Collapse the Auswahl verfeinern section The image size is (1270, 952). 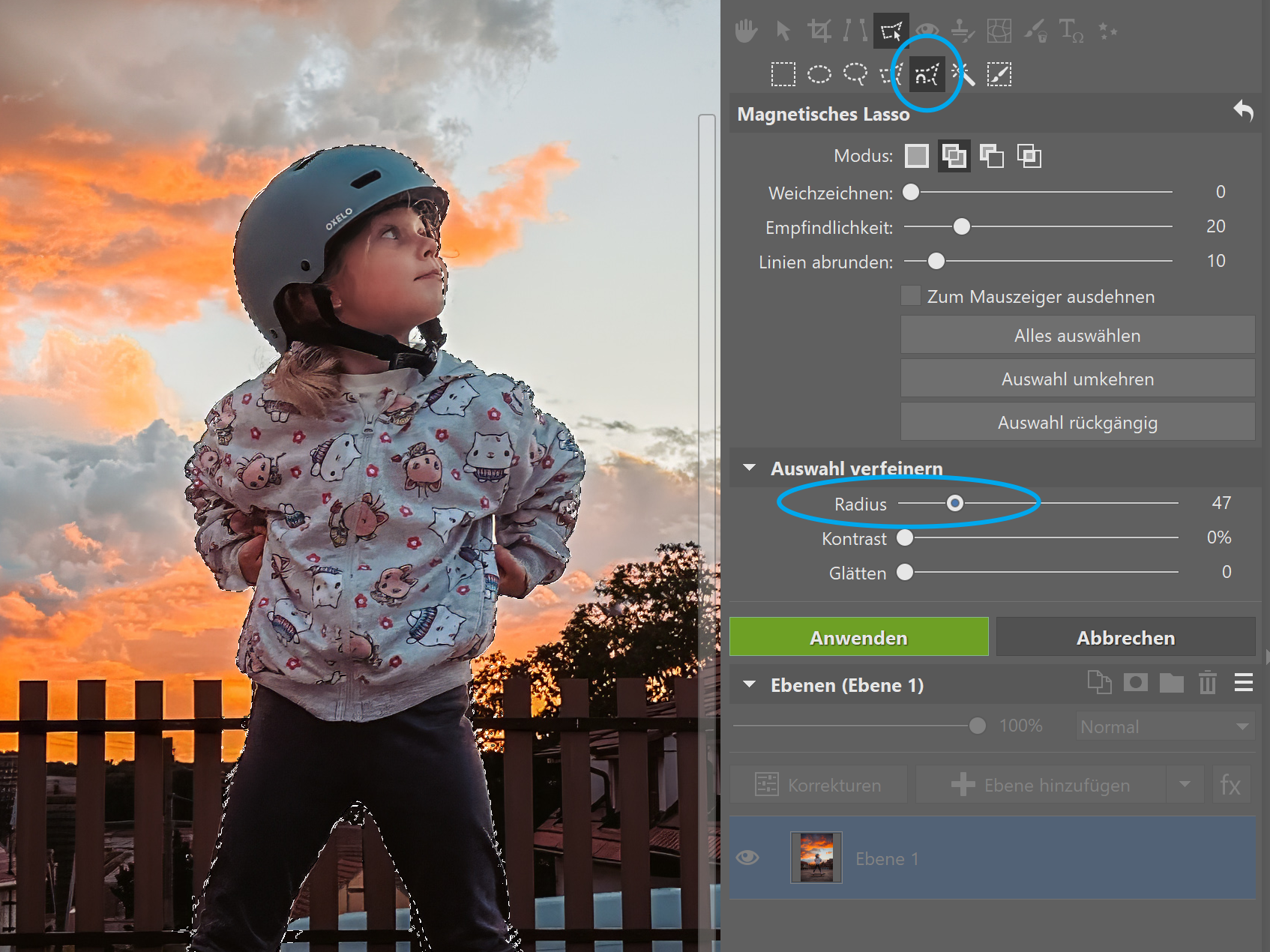749,468
